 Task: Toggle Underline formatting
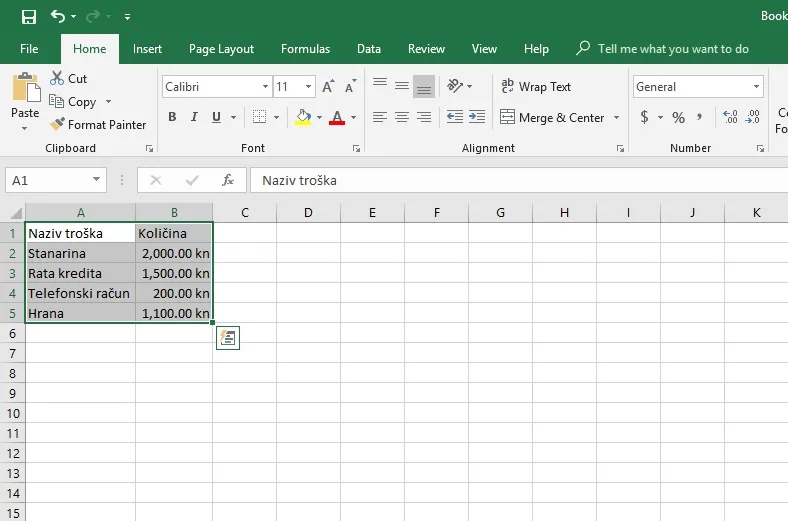(217, 117)
